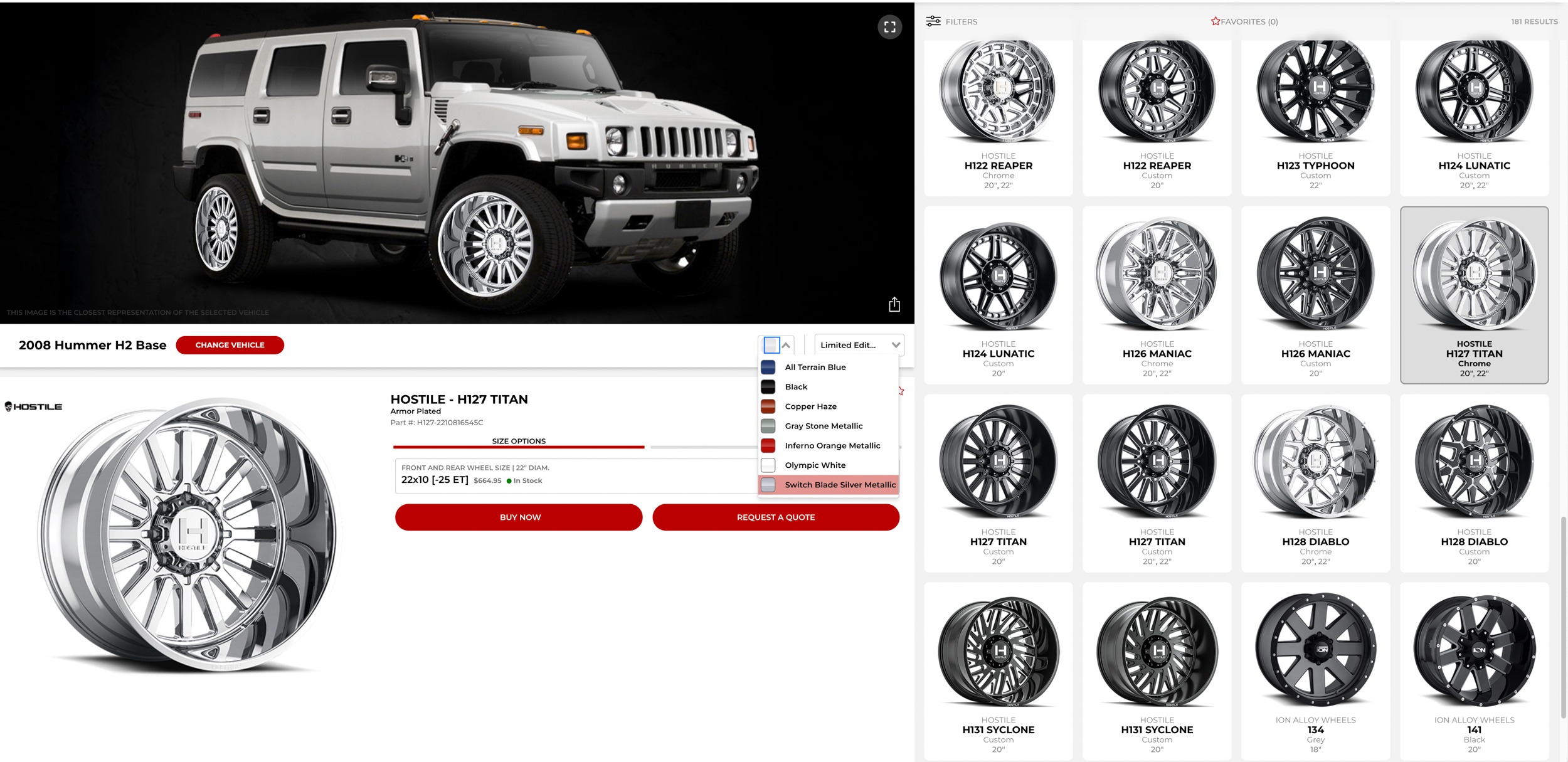Screen dimensions: 1568x762
Task: Click the Hostile brand logo
Action: click(33, 406)
